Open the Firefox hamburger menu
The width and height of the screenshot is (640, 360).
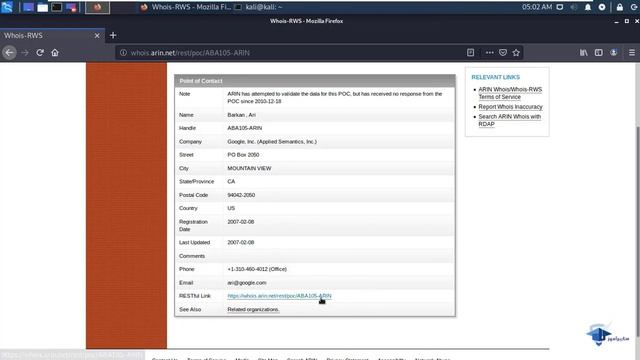632,53
